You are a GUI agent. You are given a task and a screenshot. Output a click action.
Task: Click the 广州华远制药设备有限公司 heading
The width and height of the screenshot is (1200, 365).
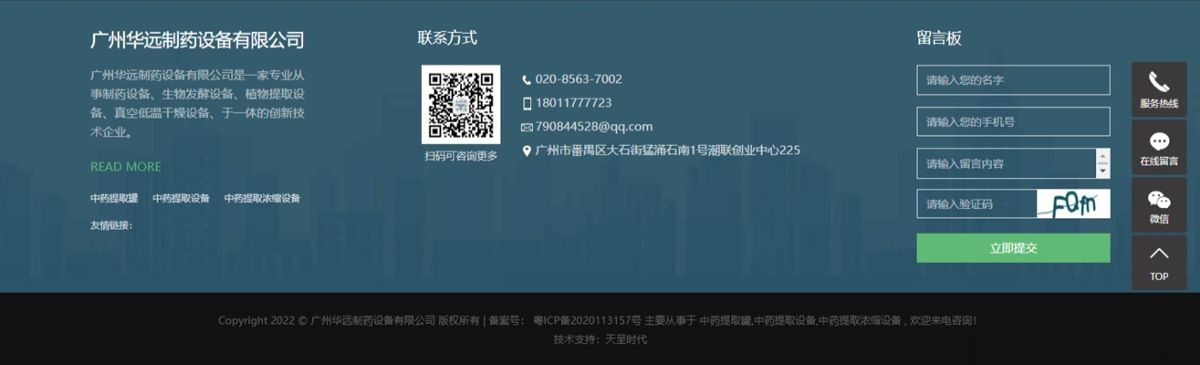click(197, 41)
